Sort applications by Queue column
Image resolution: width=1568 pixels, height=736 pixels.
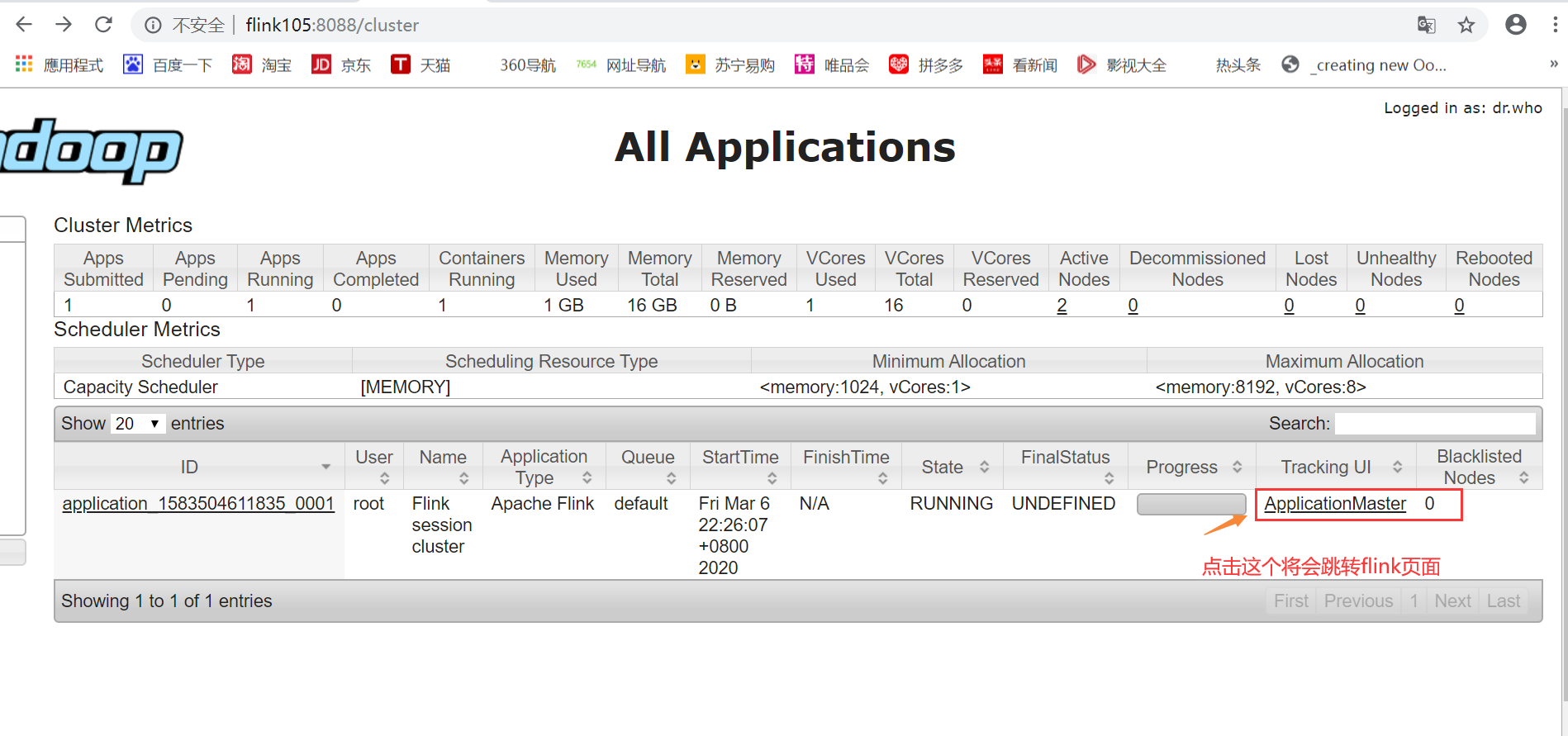pos(648,467)
